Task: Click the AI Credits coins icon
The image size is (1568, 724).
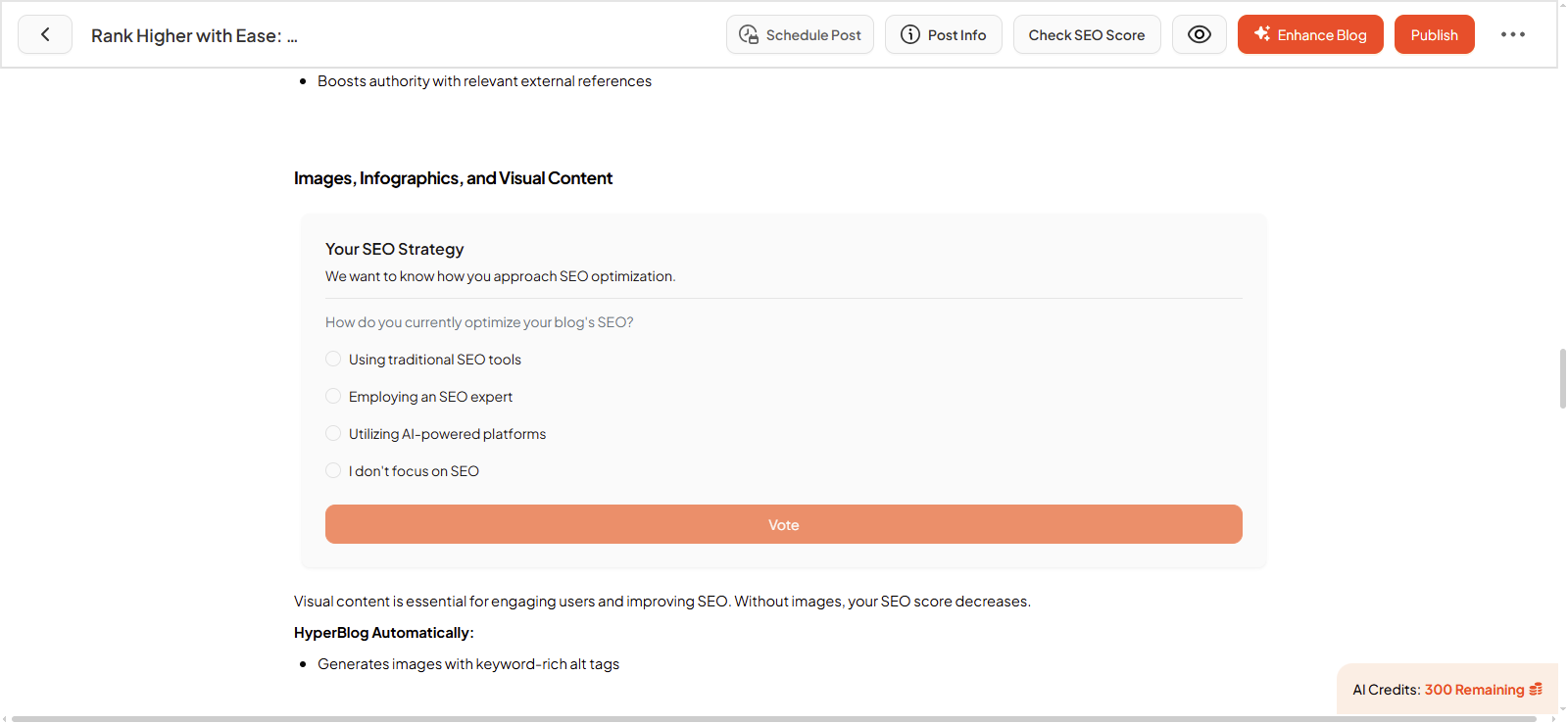Action: click(x=1536, y=690)
